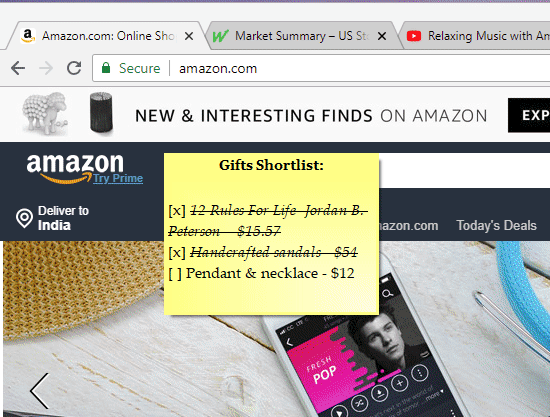
Task: Close the Amazon.com tab
Action: tap(189, 36)
